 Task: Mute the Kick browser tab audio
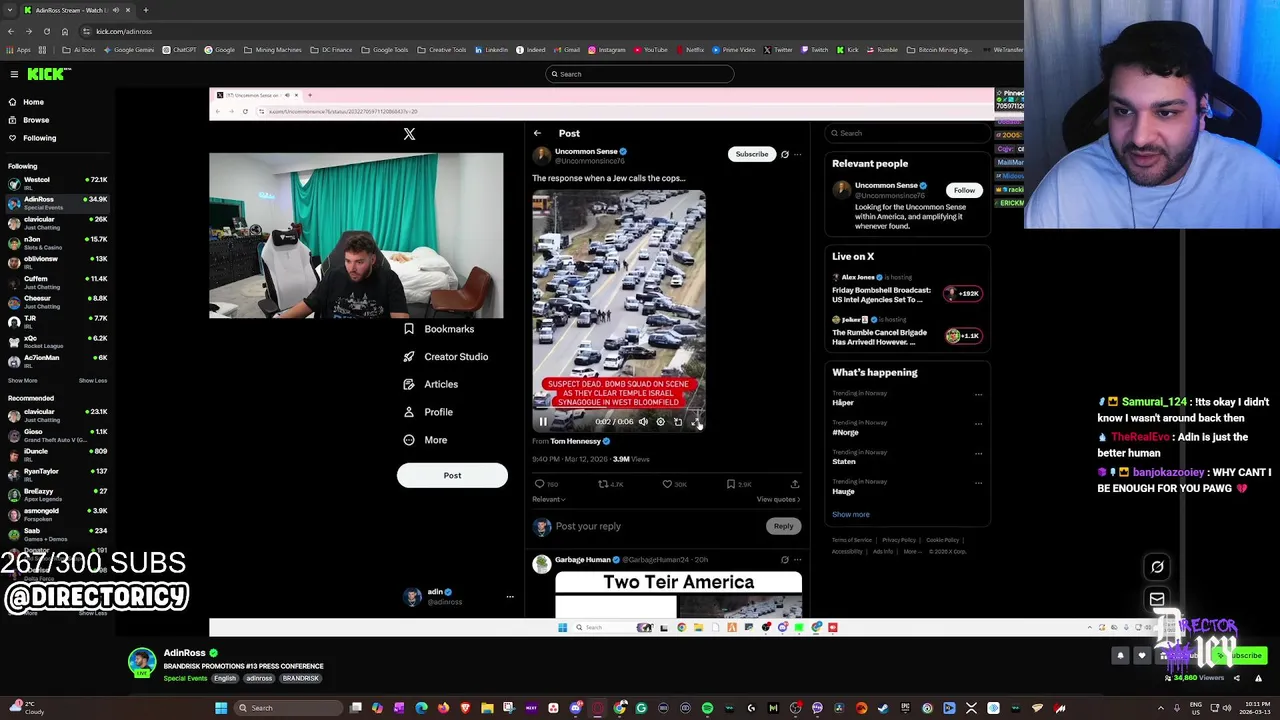click(116, 10)
